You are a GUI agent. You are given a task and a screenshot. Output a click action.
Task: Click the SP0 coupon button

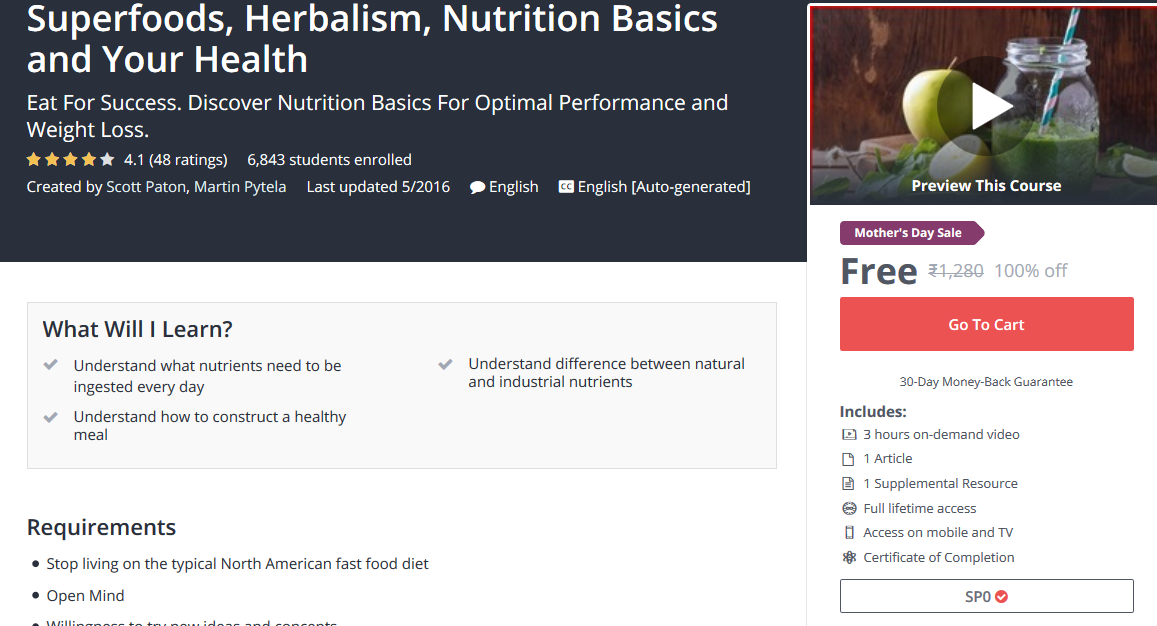(x=986, y=596)
